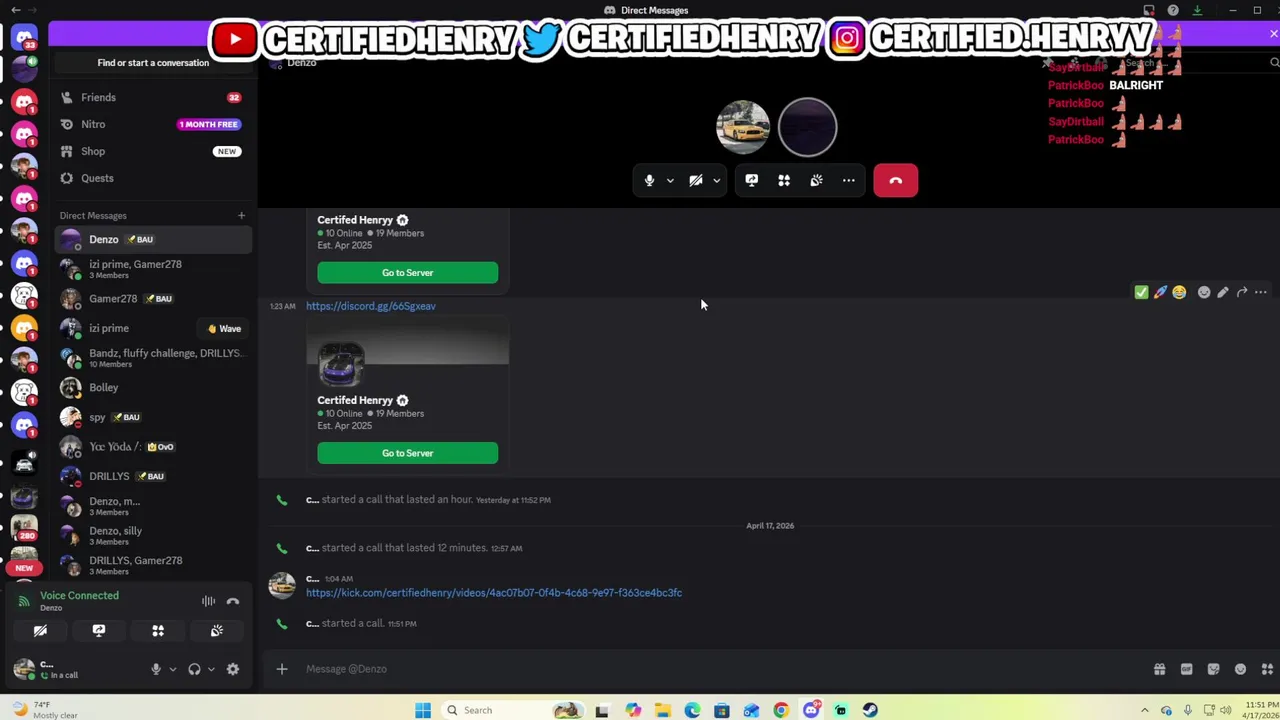This screenshot has height=720, width=1280.
Task: Open emoji picker in message bar
Action: (1240, 669)
